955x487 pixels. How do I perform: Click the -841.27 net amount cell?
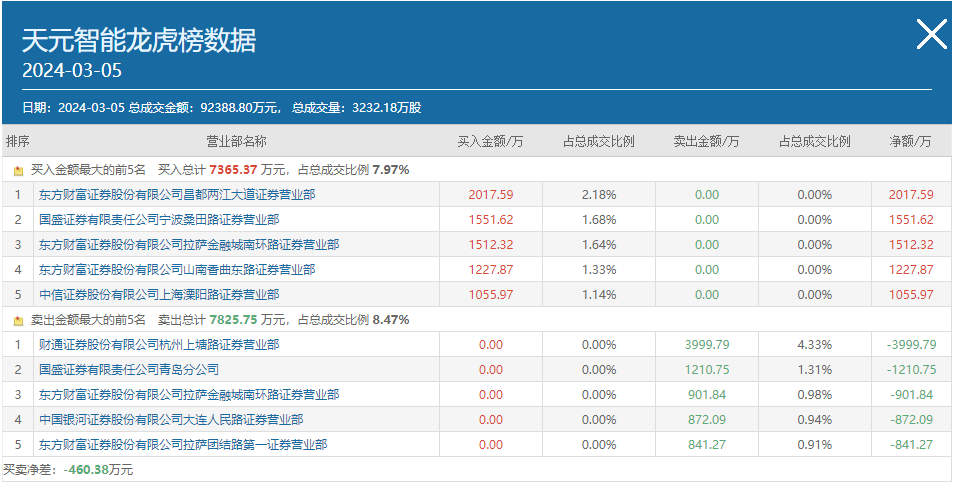click(911, 445)
